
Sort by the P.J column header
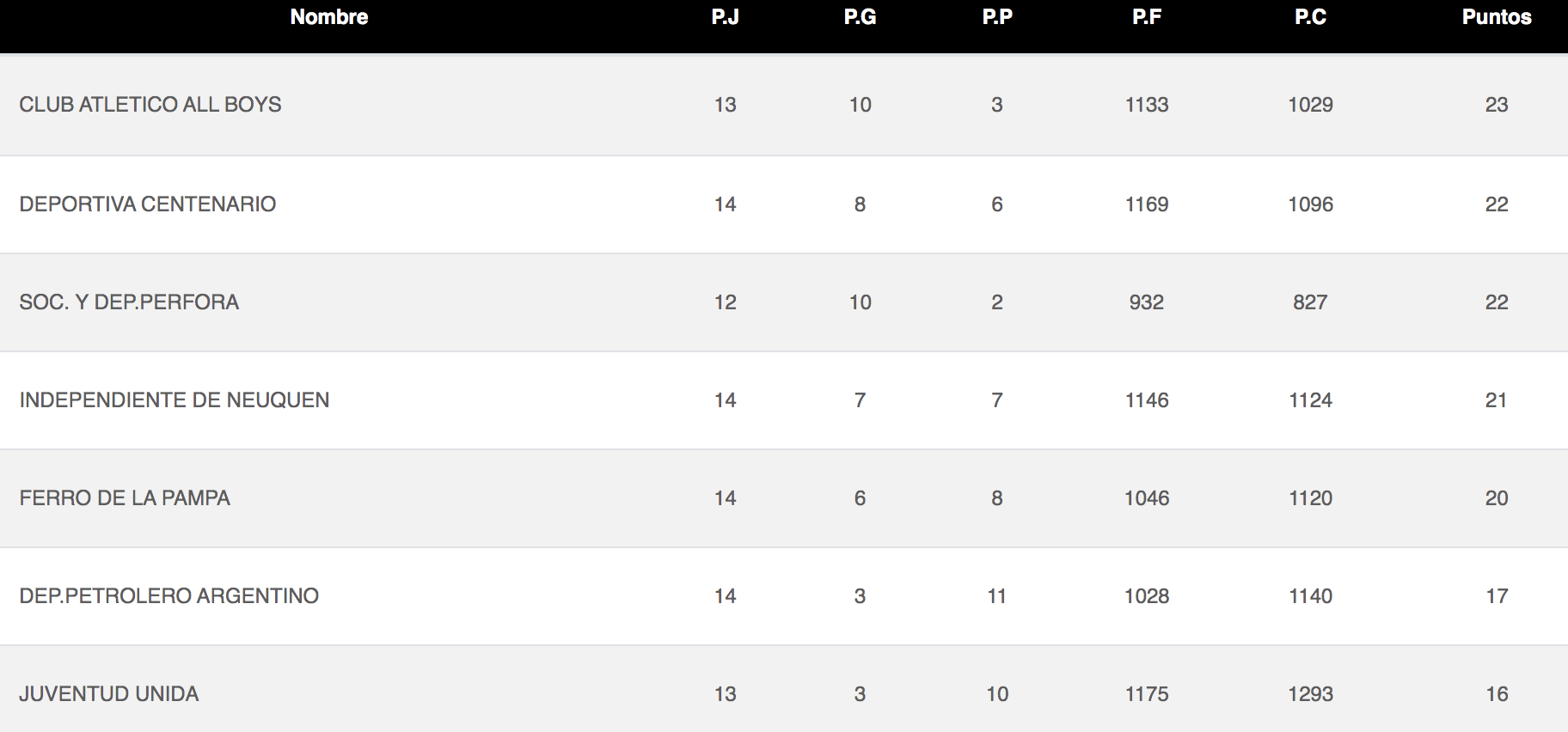[726, 17]
